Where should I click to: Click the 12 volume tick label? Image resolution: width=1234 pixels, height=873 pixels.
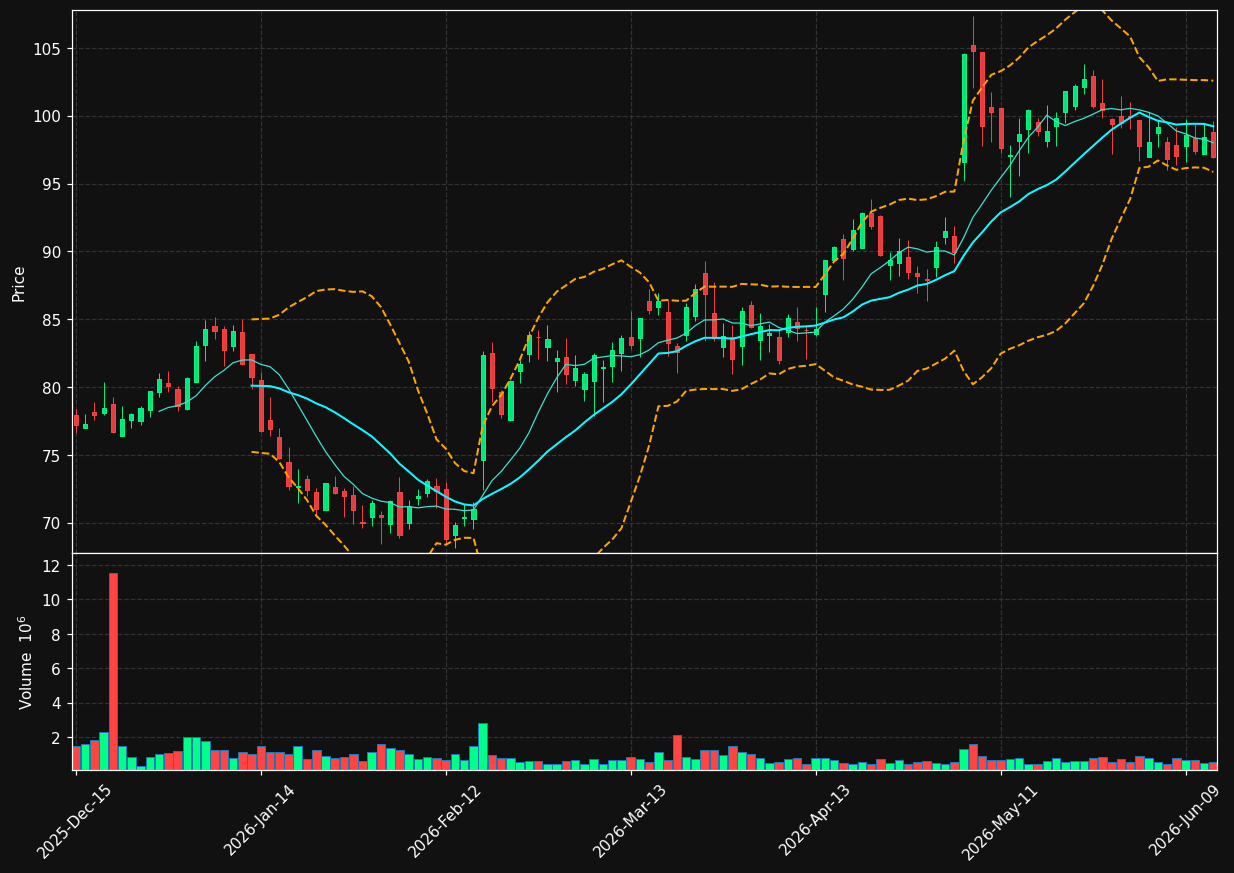53,566
